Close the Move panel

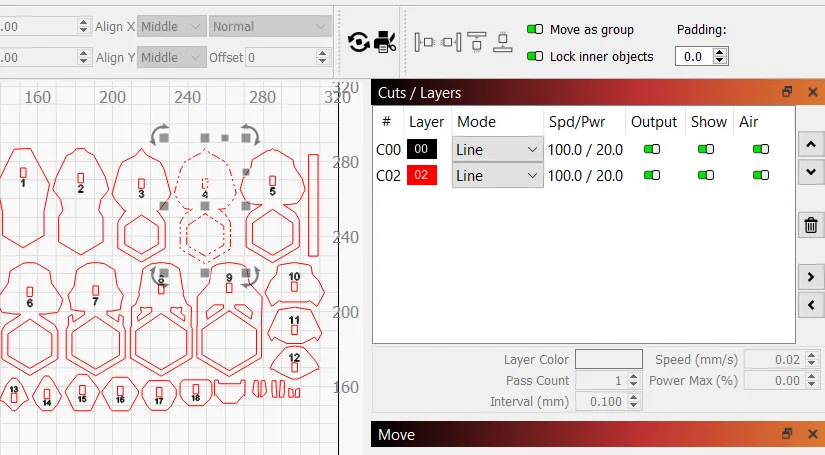click(x=813, y=434)
